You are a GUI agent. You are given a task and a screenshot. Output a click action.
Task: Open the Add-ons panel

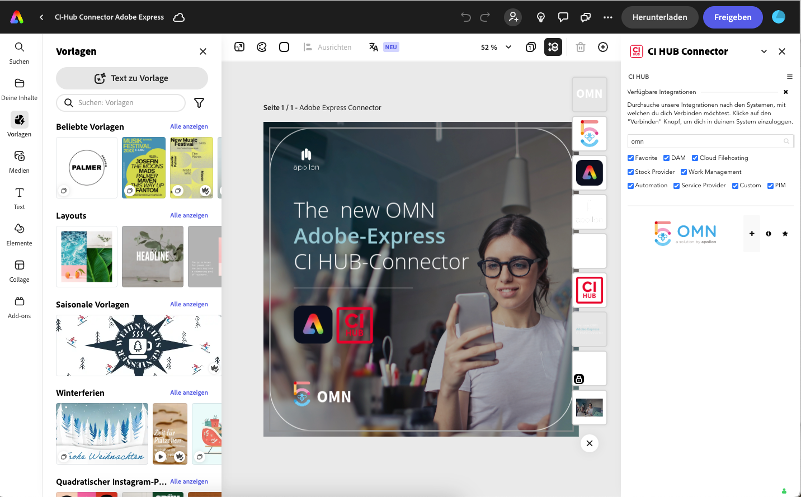pos(19,307)
